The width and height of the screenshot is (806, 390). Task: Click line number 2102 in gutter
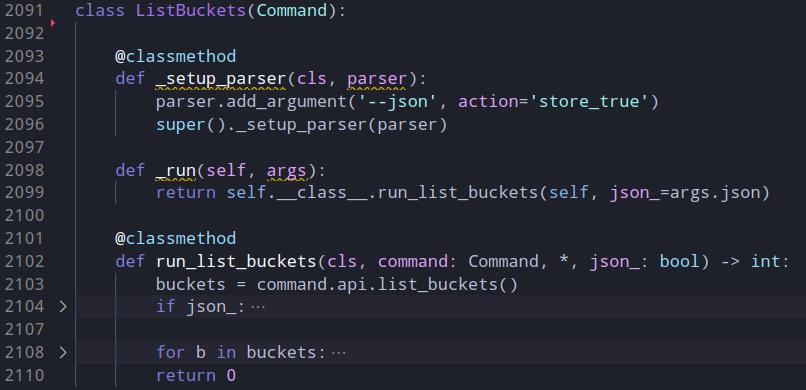[24, 262]
